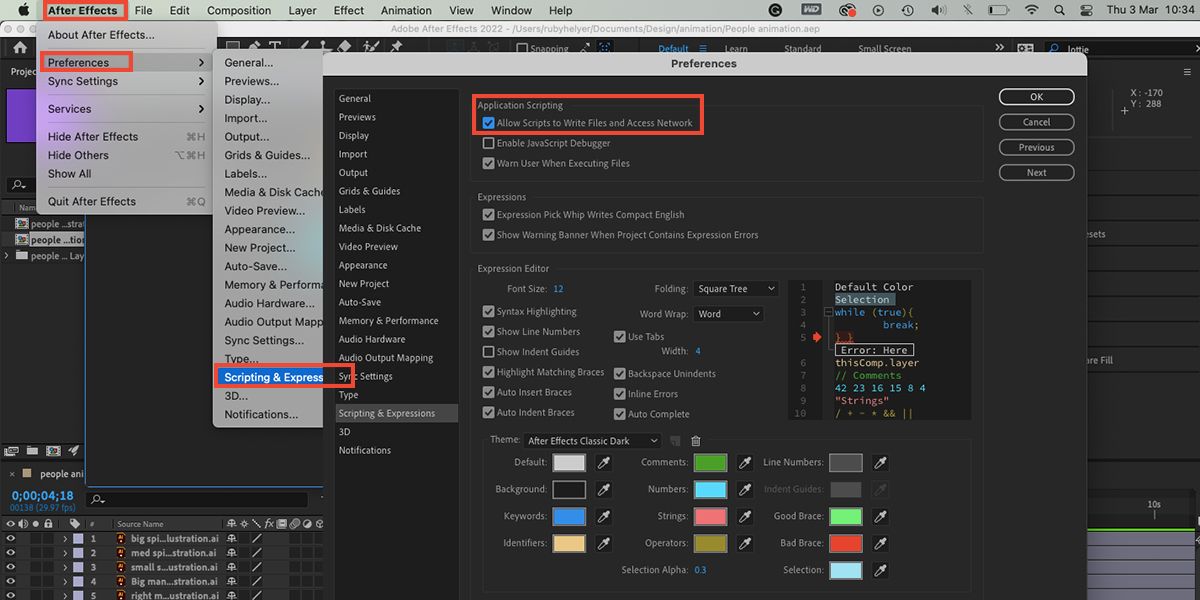Click the eyedropper next to Strings color
The width and height of the screenshot is (1200, 600).
[745, 517]
